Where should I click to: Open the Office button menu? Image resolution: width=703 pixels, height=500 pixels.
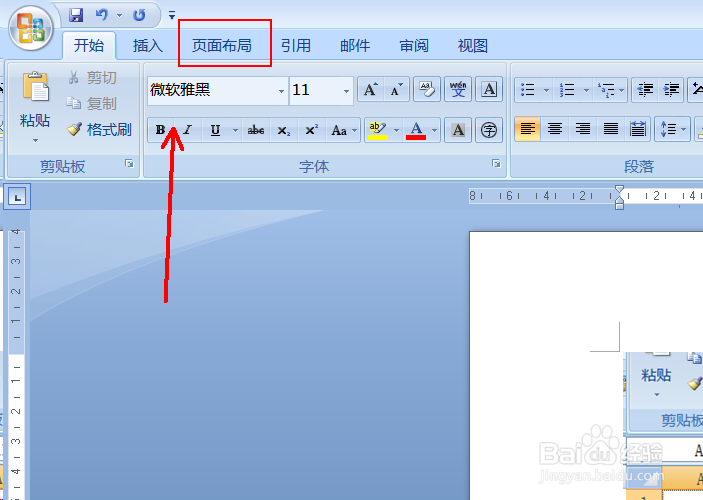(30, 28)
